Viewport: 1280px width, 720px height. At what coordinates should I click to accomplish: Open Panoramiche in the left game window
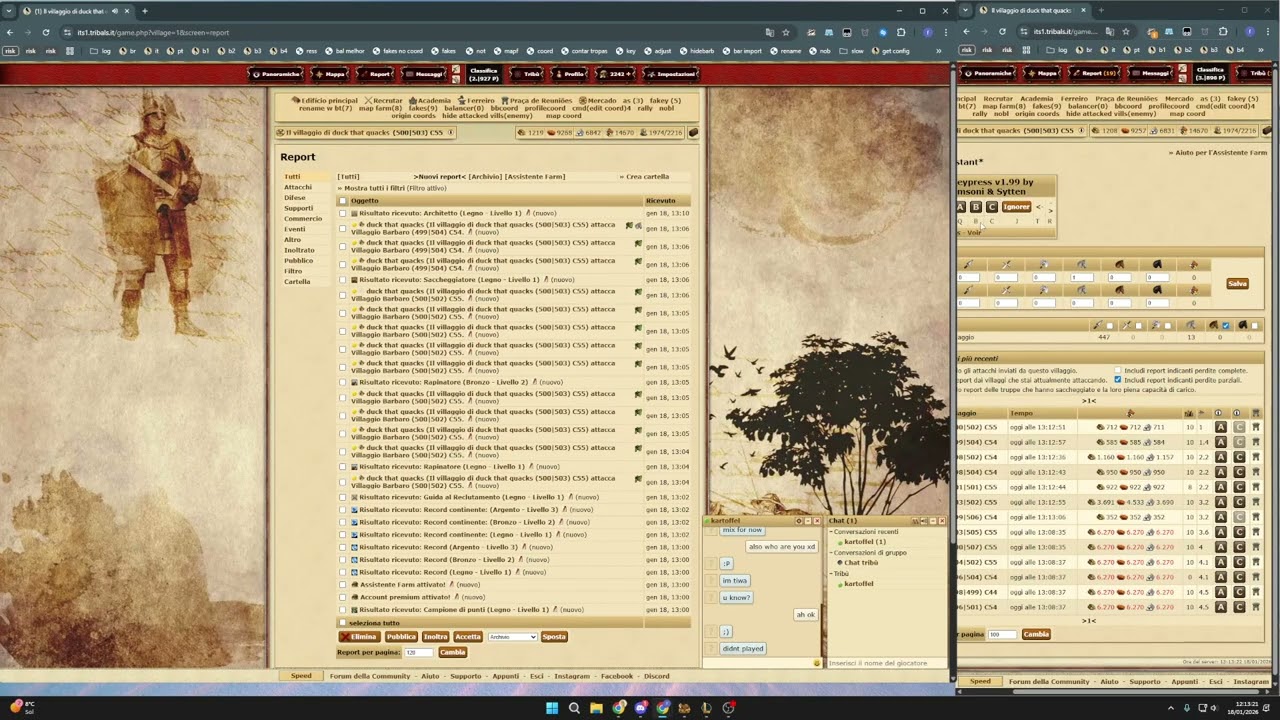point(274,73)
